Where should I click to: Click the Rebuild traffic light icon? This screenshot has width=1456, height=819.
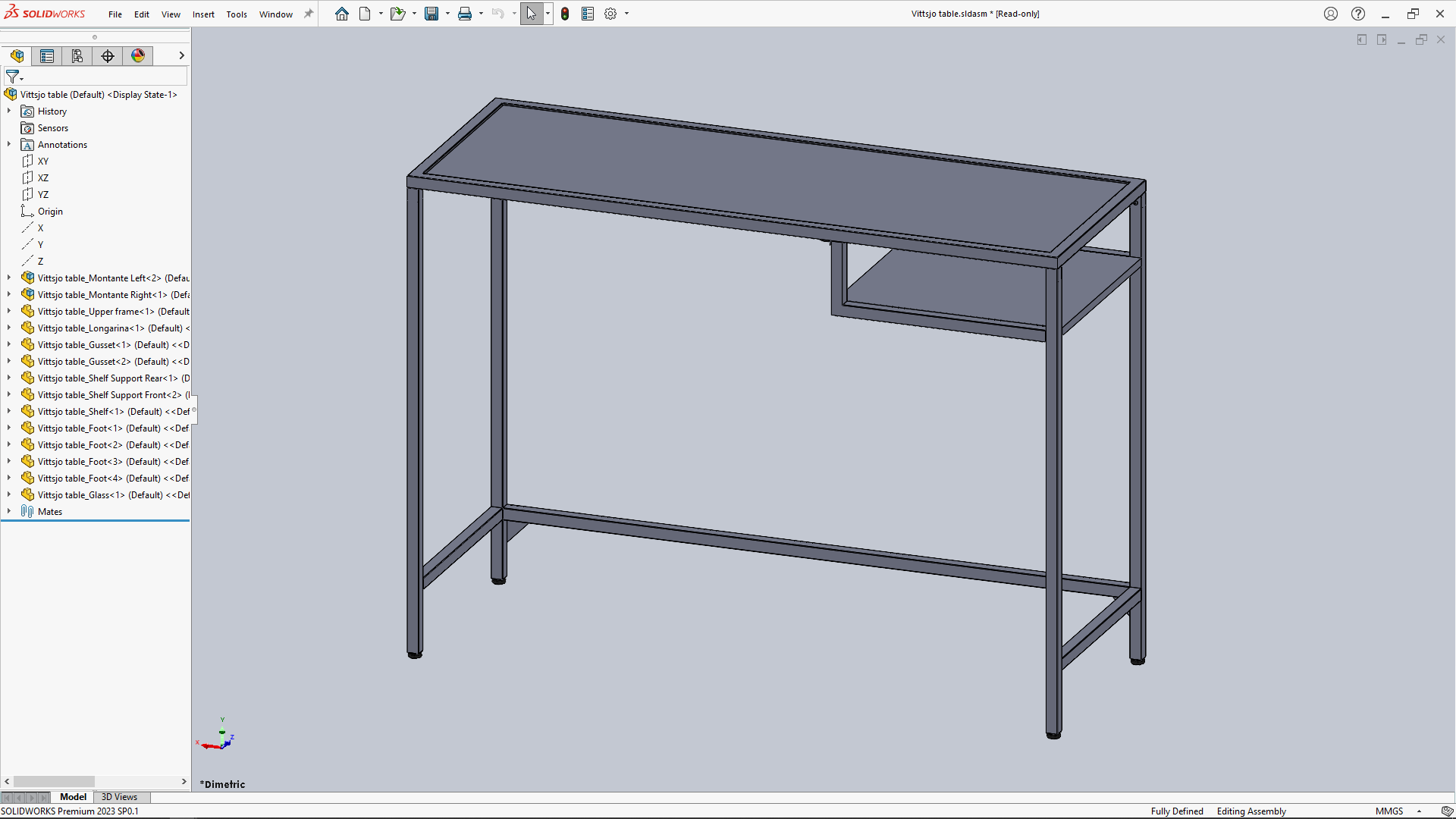tap(565, 14)
